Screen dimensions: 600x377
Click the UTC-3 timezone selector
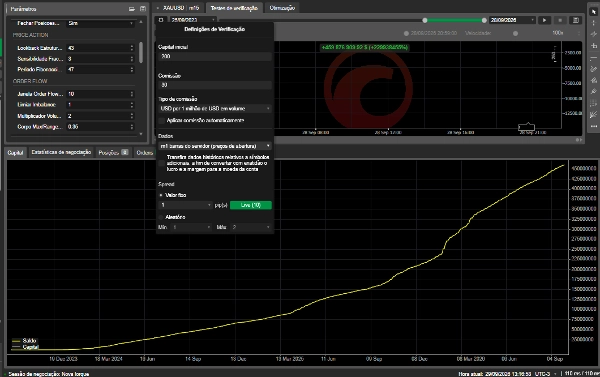(x=545, y=374)
